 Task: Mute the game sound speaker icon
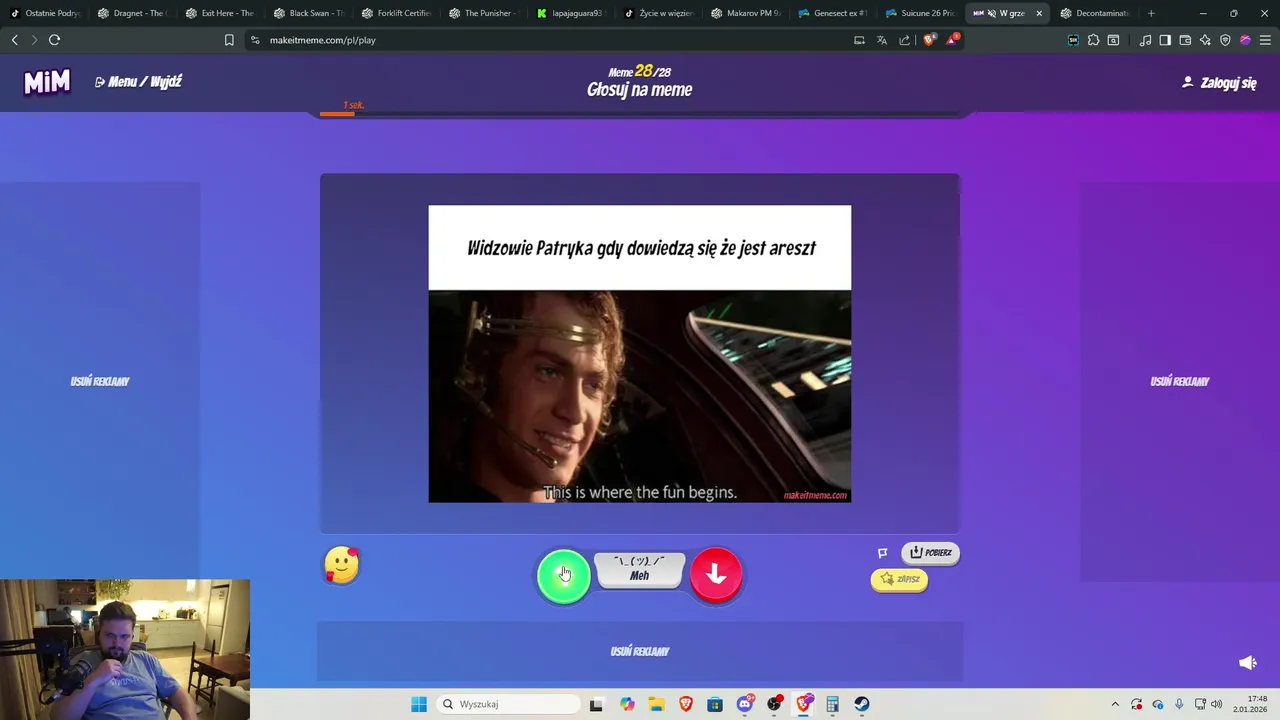(1247, 663)
